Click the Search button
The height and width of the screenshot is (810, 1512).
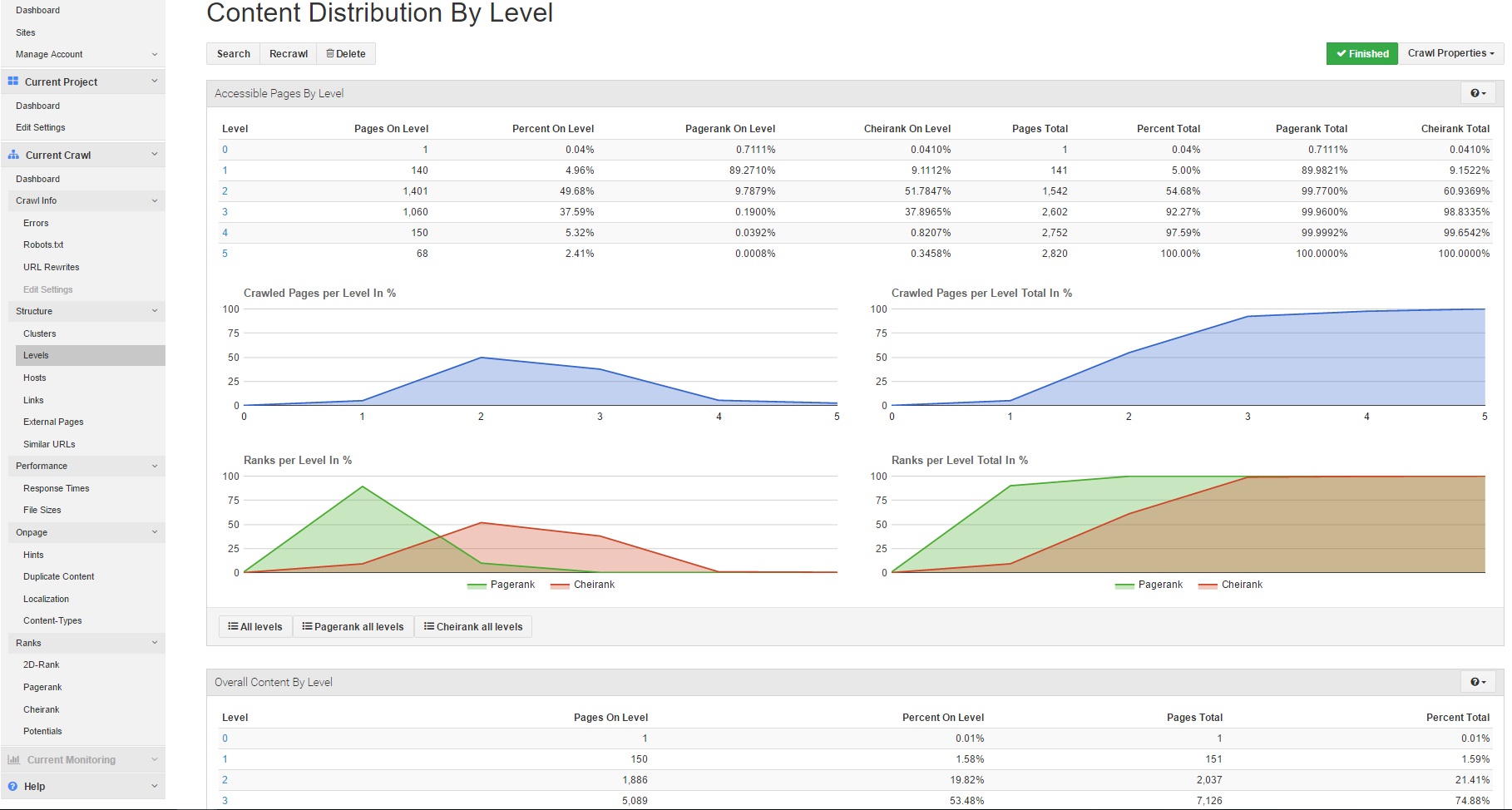(x=233, y=53)
